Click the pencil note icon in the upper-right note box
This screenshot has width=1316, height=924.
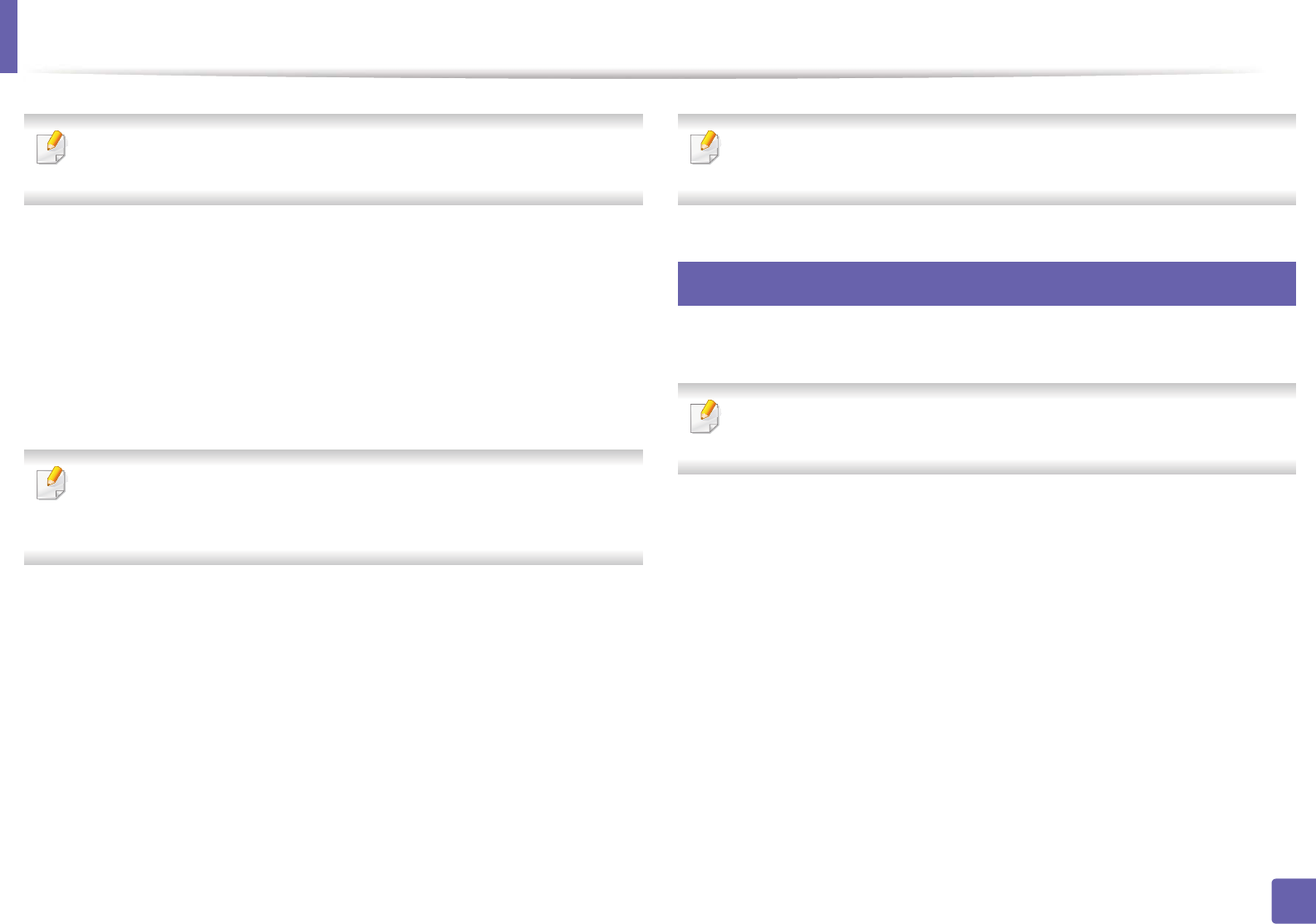705,148
